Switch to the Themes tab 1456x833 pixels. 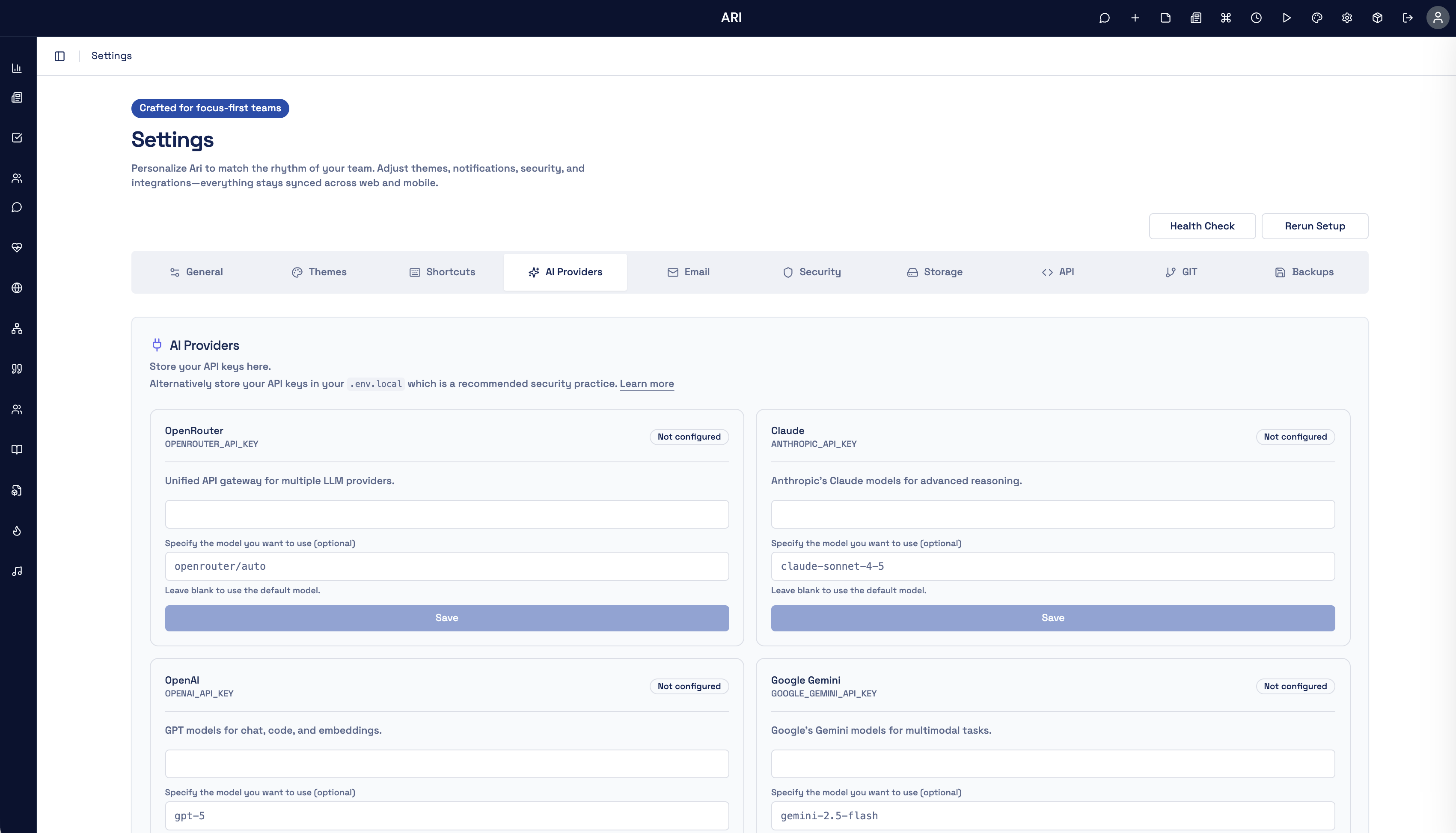tap(319, 272)
